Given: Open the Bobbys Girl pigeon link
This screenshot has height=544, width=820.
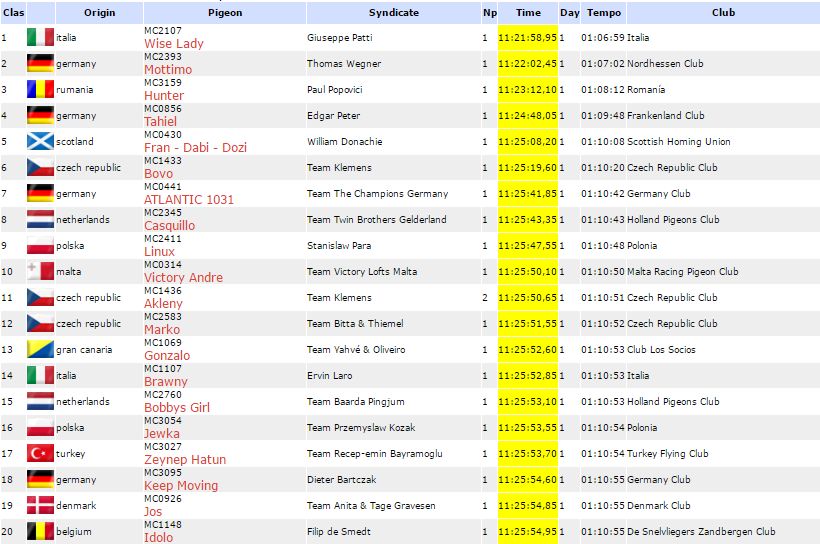Looking at the screenshot, I should coord(177,407).
